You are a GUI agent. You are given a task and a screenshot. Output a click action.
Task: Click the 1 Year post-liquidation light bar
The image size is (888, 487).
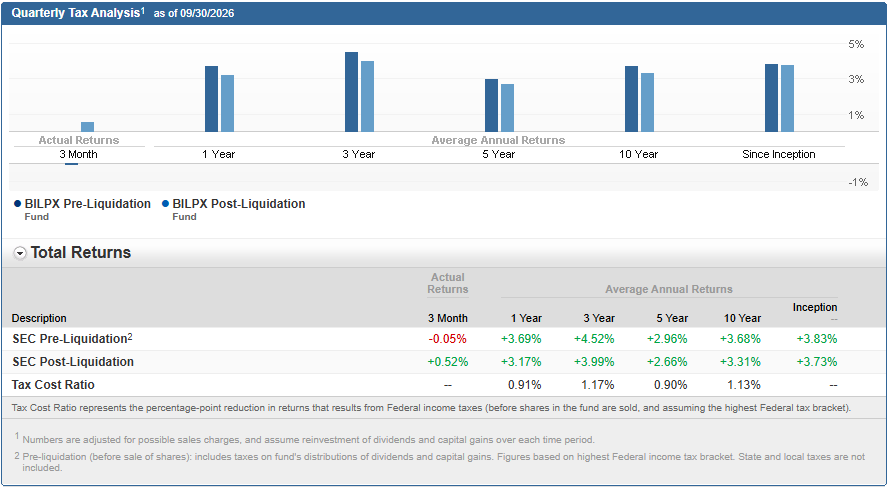click(x=227, y=104)
